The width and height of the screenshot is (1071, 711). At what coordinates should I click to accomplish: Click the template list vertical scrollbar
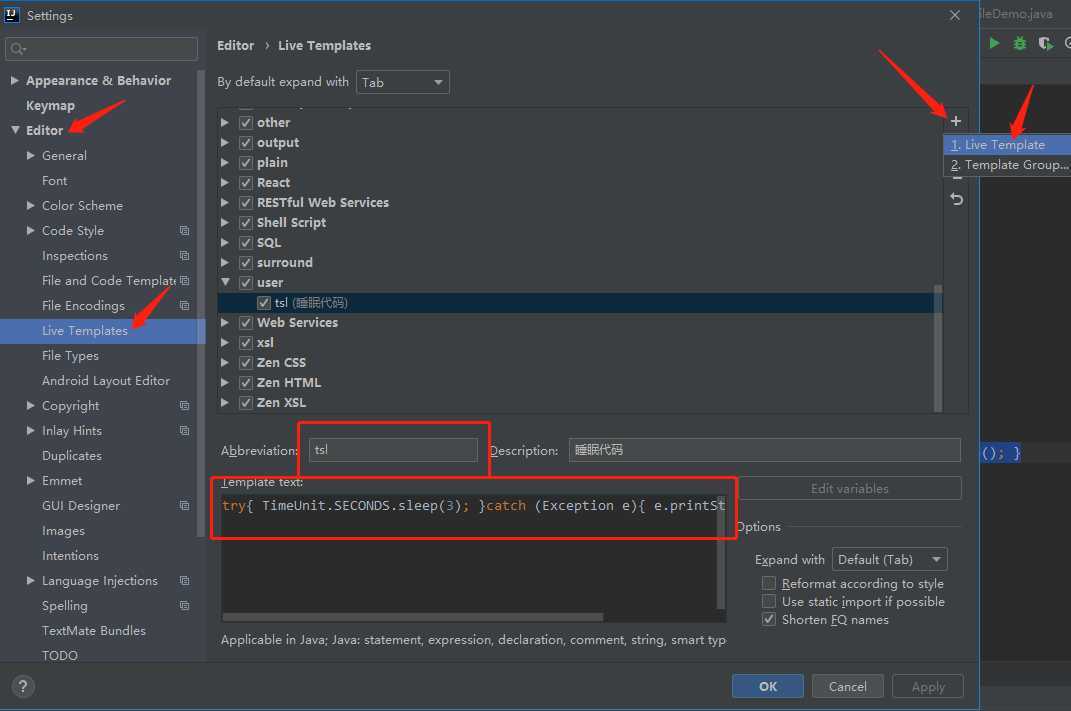coord(938,347)
